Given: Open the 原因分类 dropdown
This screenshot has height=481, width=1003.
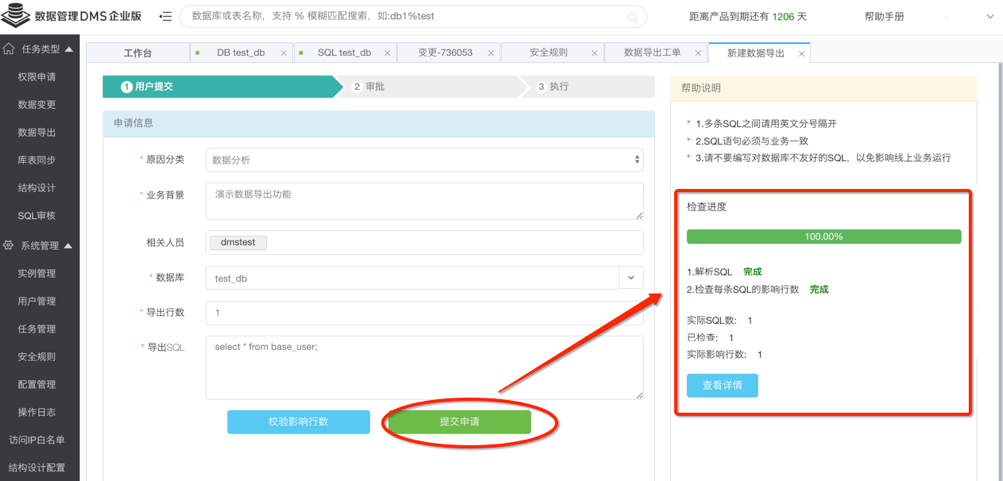Looking at the screenshot, I should tap(425, 160).
